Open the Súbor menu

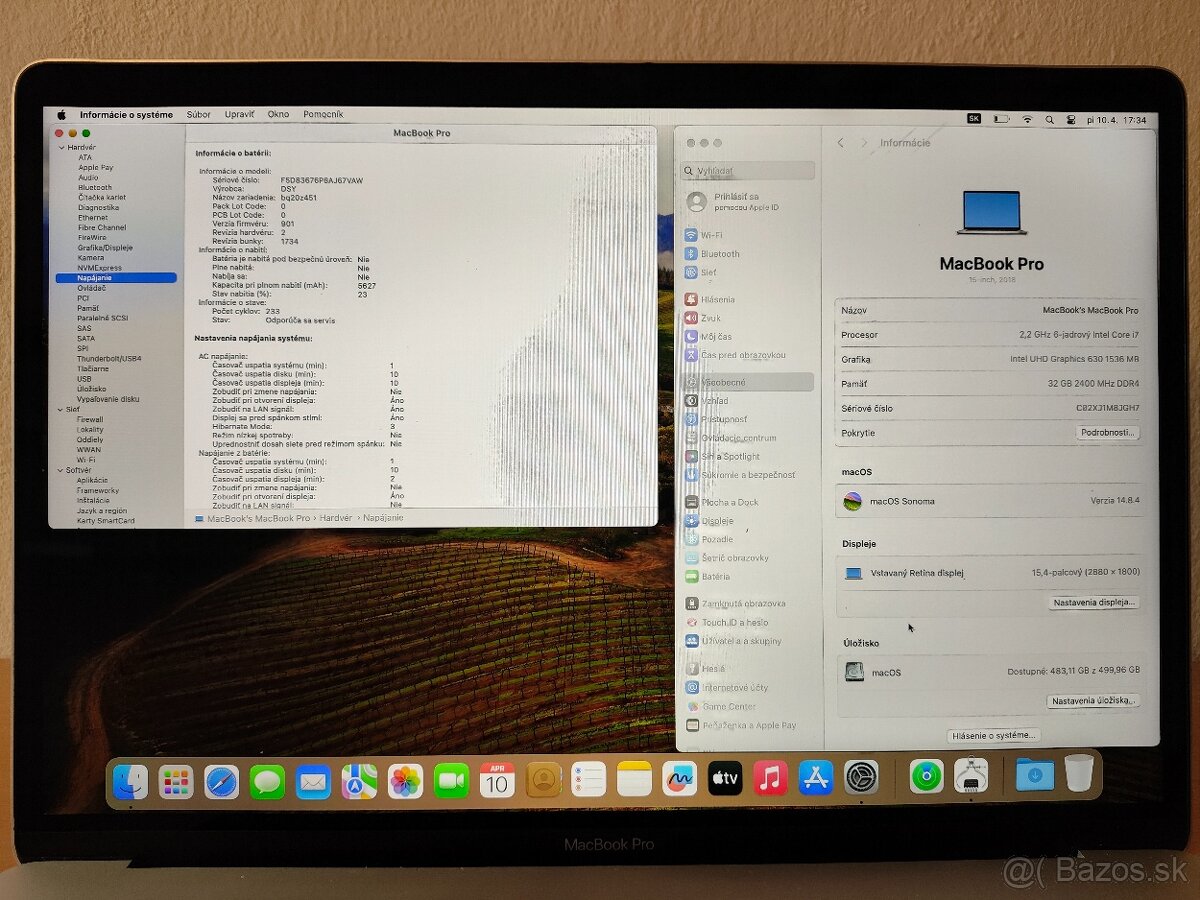(x=198, y=115)
